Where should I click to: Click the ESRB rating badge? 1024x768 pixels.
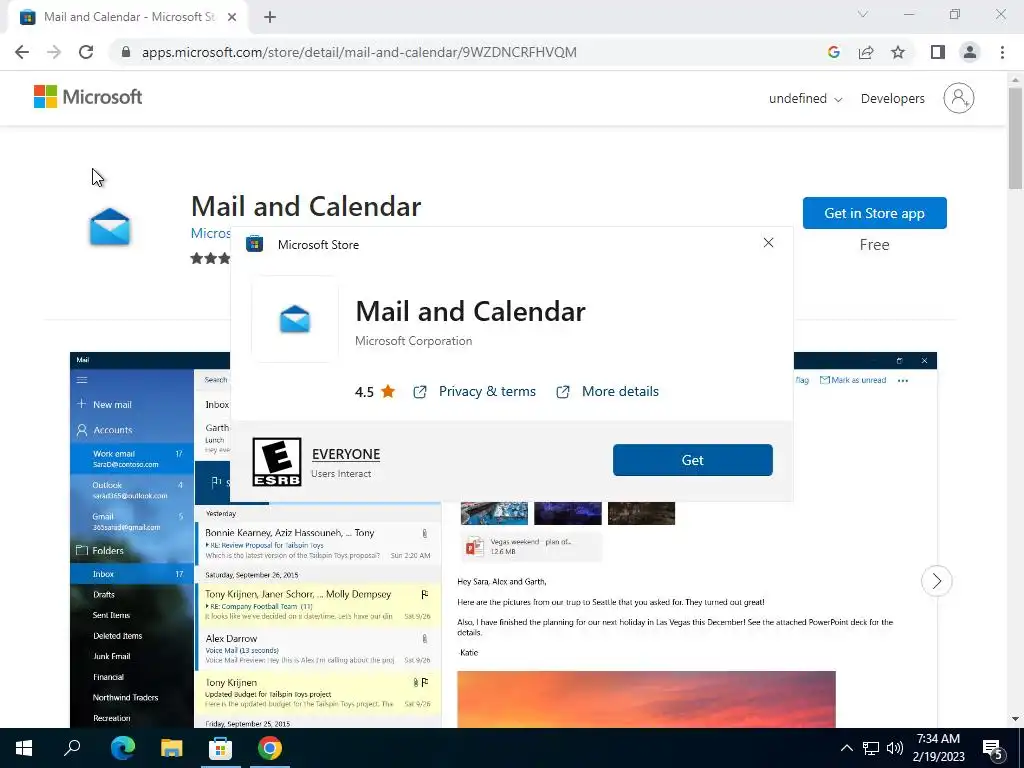[277, 462]
